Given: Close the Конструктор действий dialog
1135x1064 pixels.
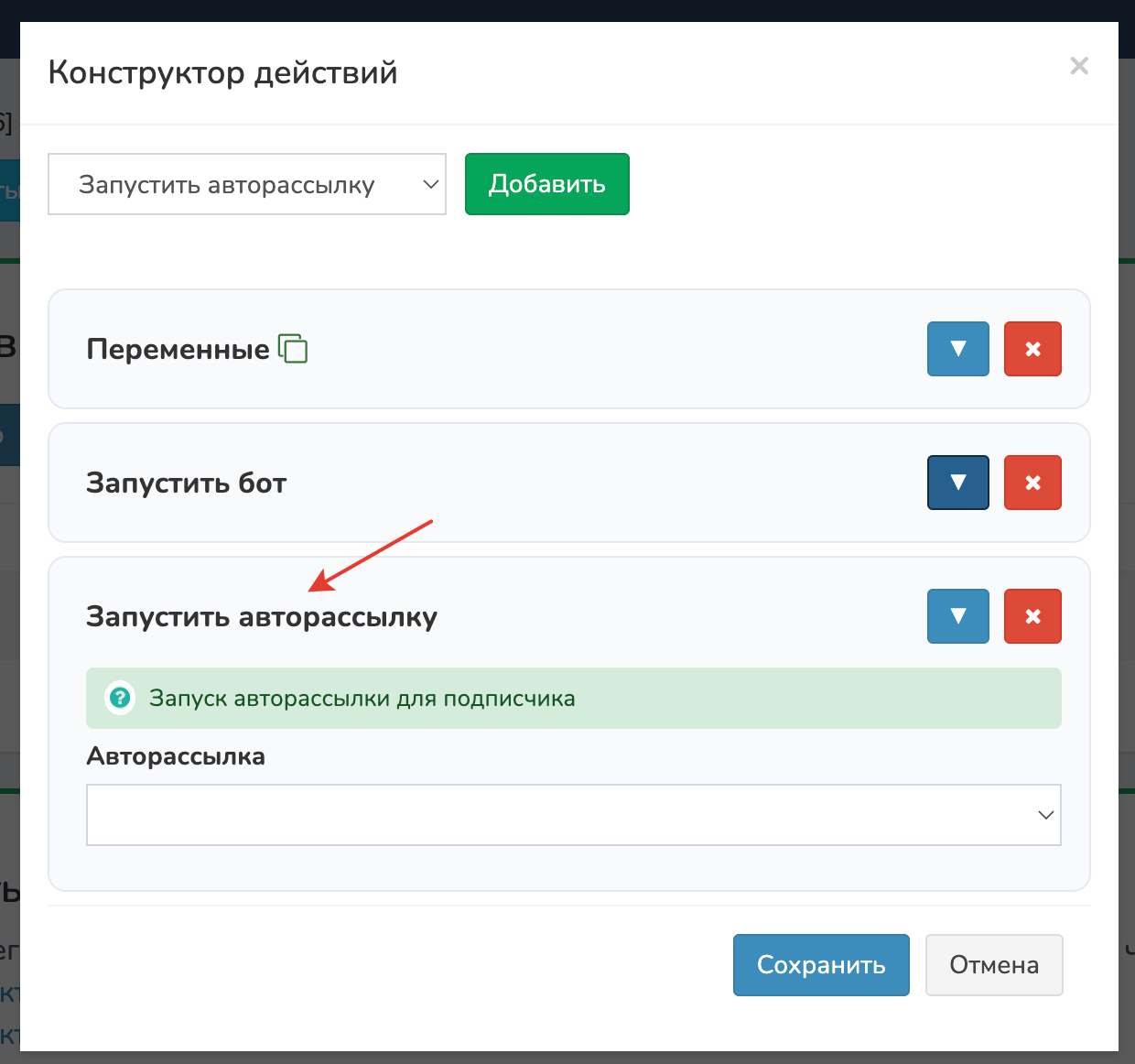Looking at the screenshot, I should pos(1079,66).
